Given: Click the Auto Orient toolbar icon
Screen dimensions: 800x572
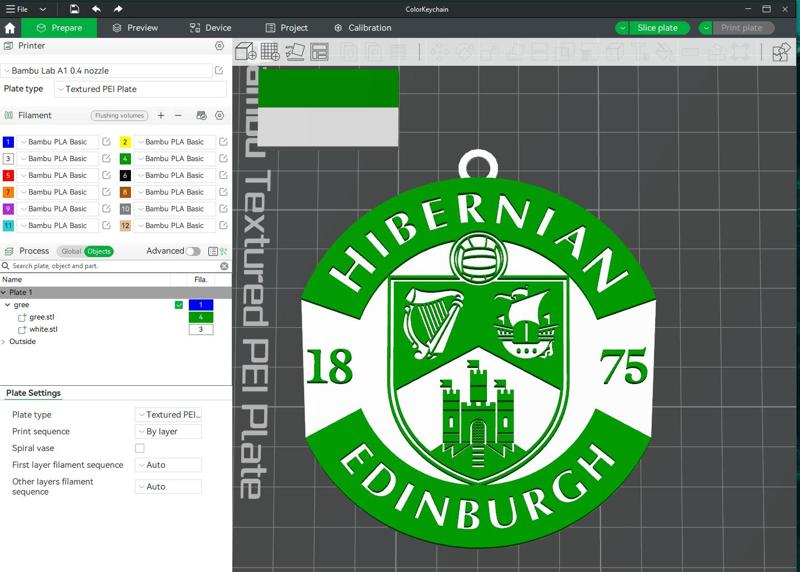Looking at the screenshot, I should (295, 52).
